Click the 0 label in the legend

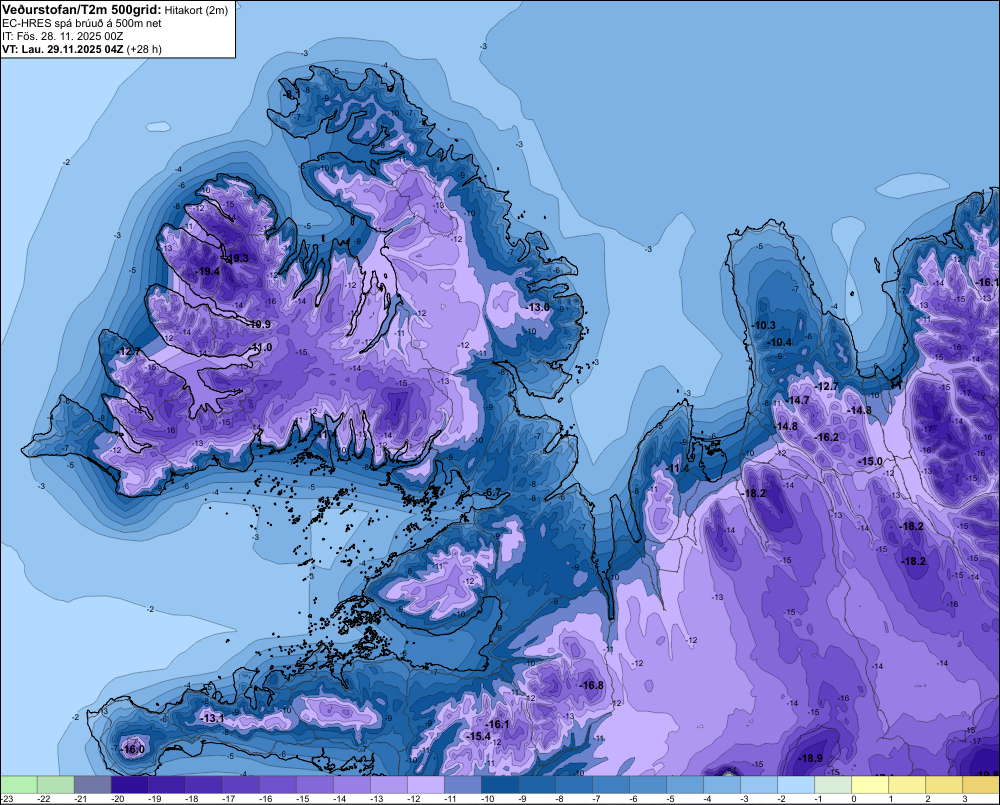click(x=854, y=799)
